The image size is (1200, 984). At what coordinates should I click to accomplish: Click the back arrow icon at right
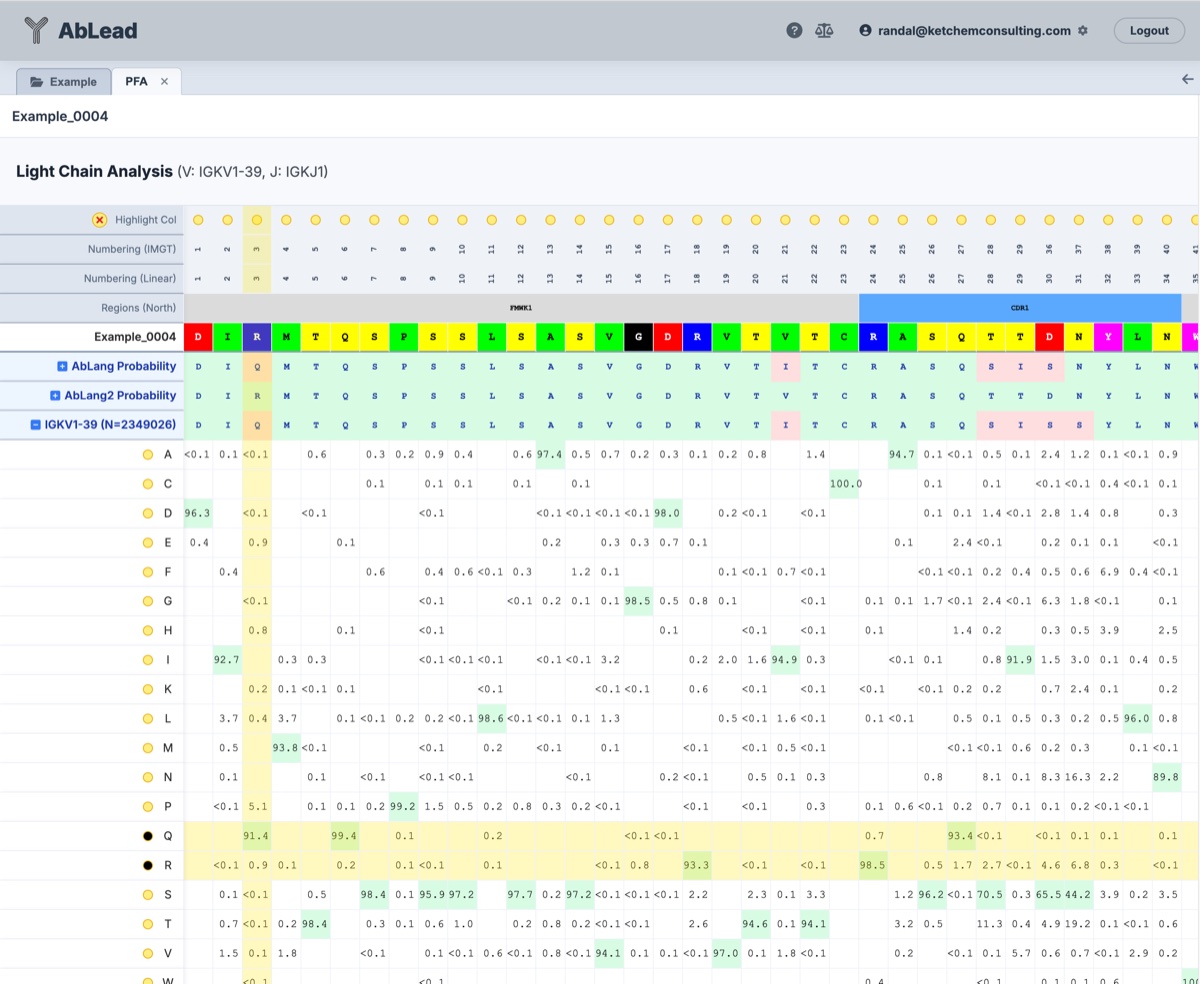coord(1187,80)
